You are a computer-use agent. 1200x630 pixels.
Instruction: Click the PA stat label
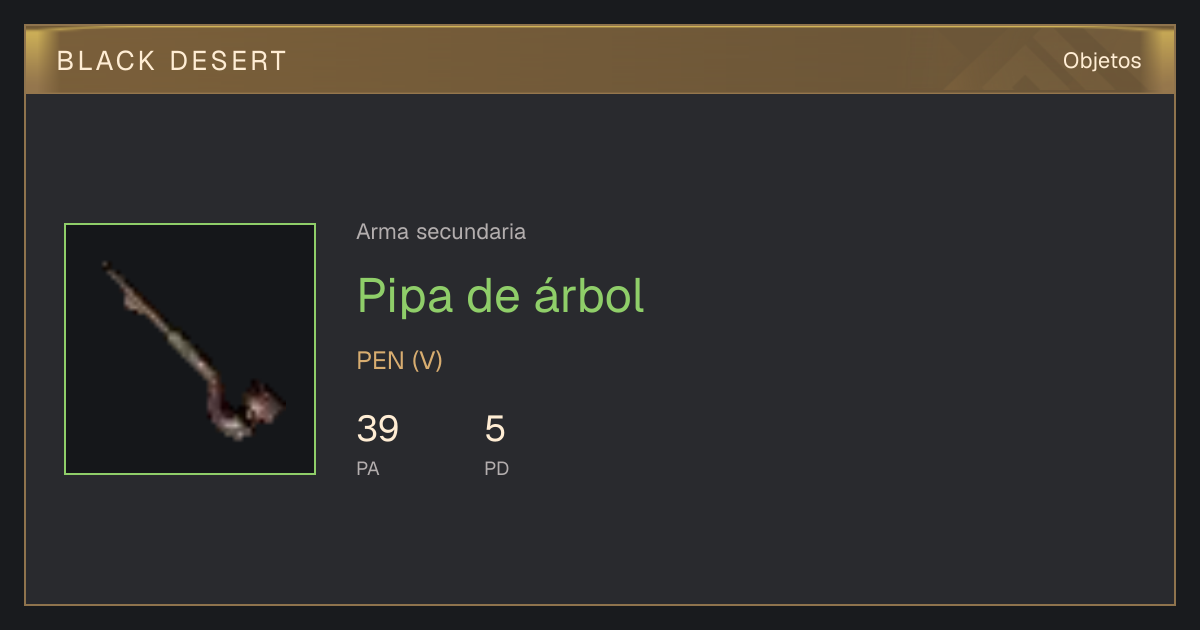click(368, 468)
